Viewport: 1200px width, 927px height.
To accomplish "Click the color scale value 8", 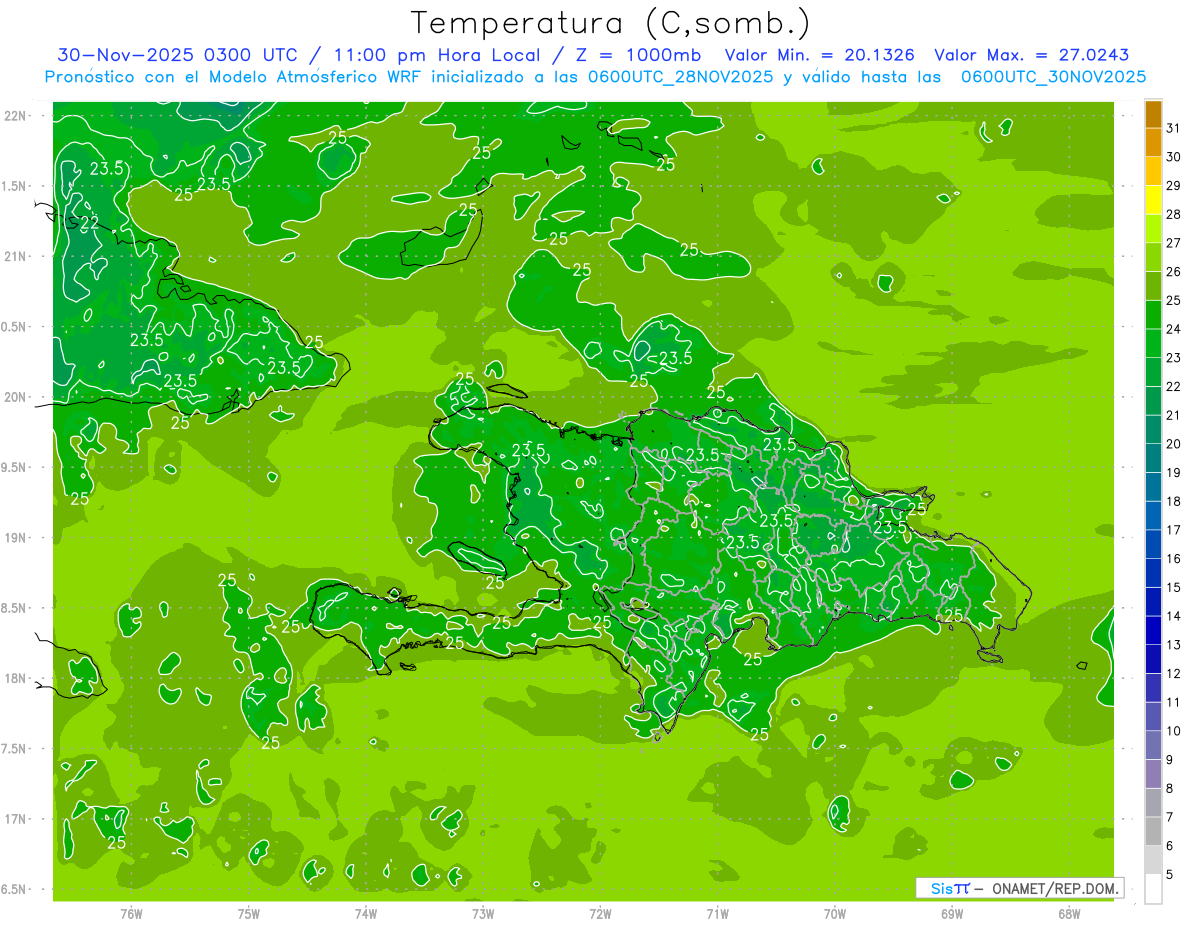I will coord(1170,789).
